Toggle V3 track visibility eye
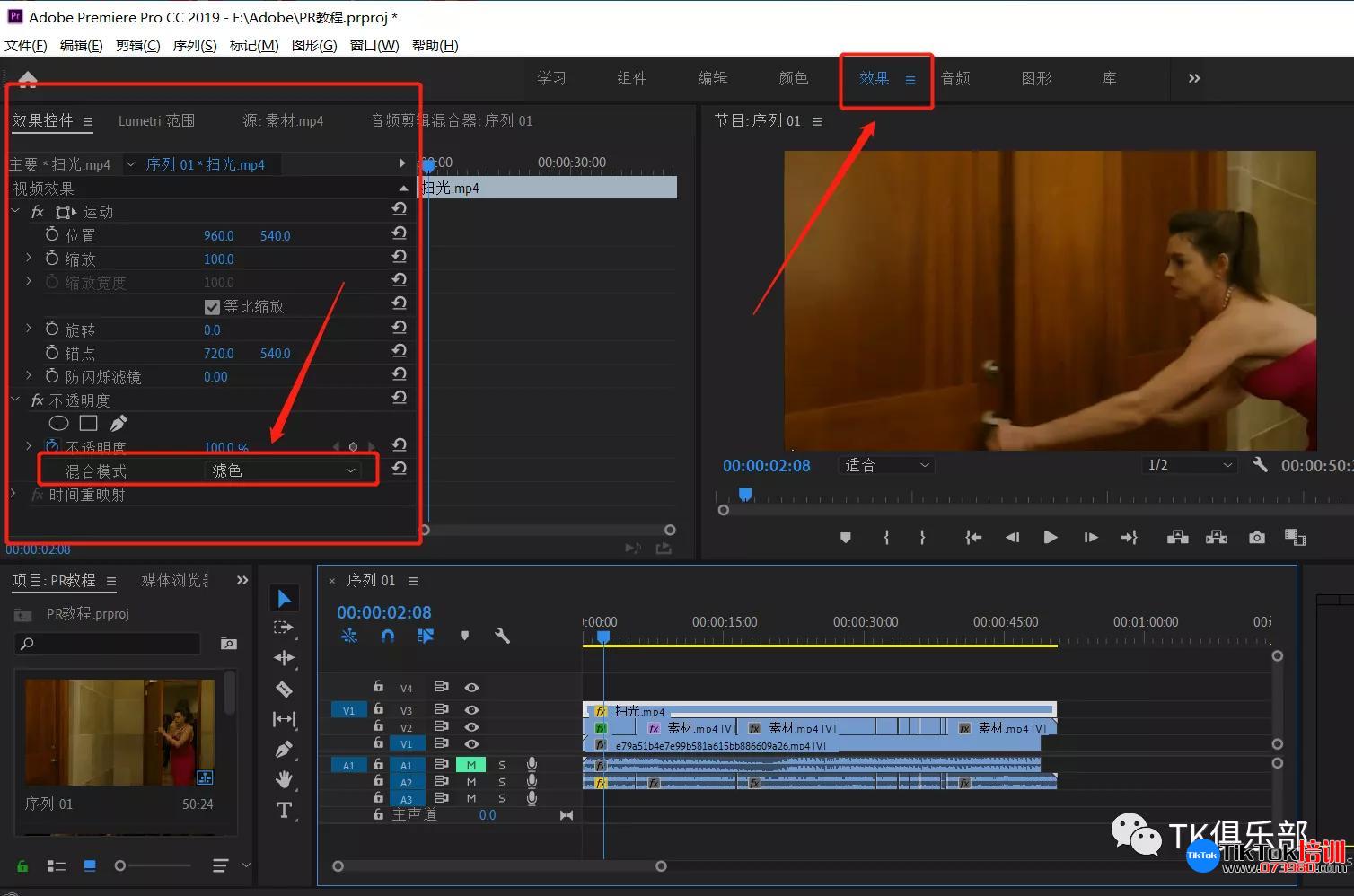The height and width of the screenshot is (896, 1354). (x=471, y=710)
